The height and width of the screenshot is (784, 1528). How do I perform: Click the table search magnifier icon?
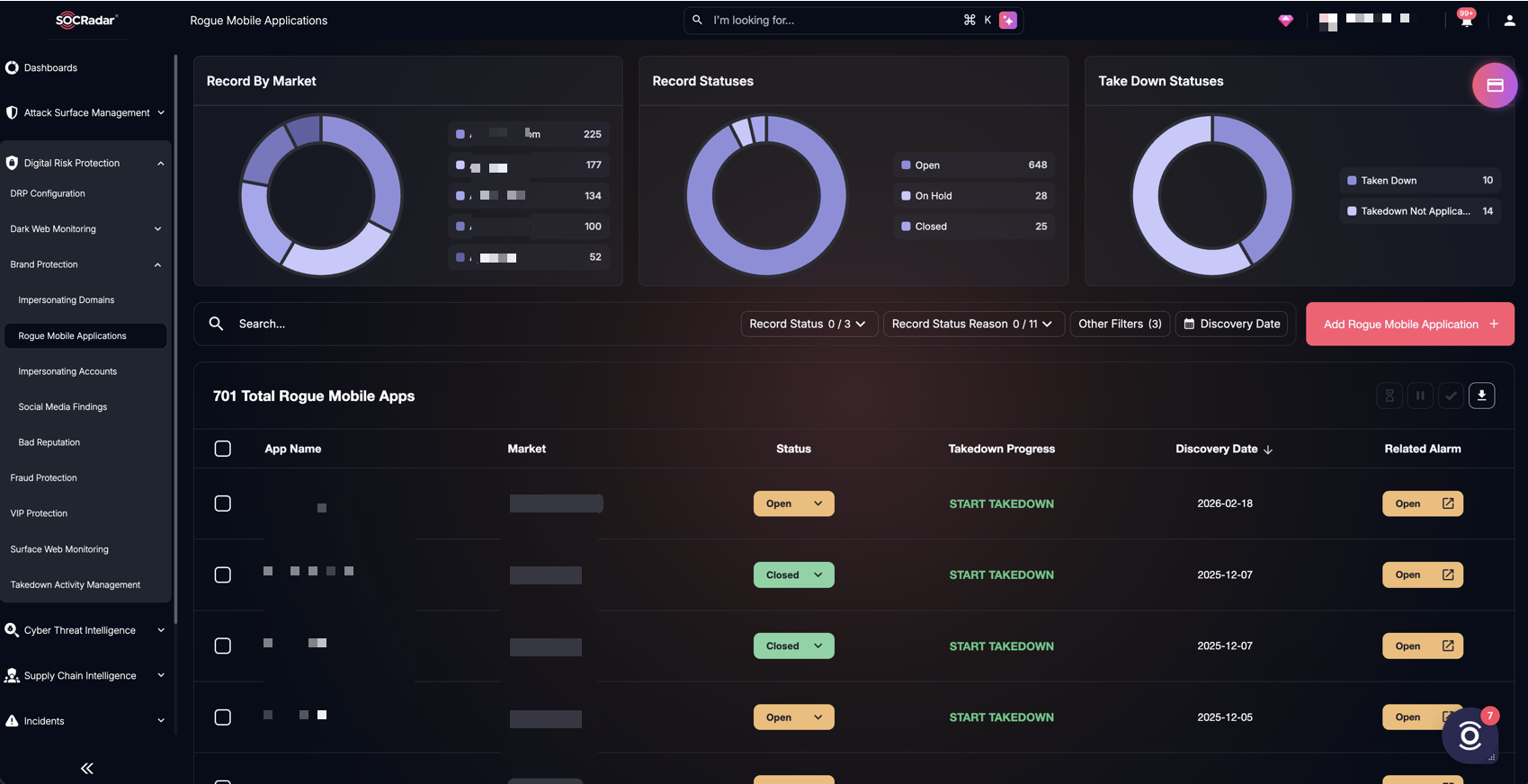tap(216, 324)
